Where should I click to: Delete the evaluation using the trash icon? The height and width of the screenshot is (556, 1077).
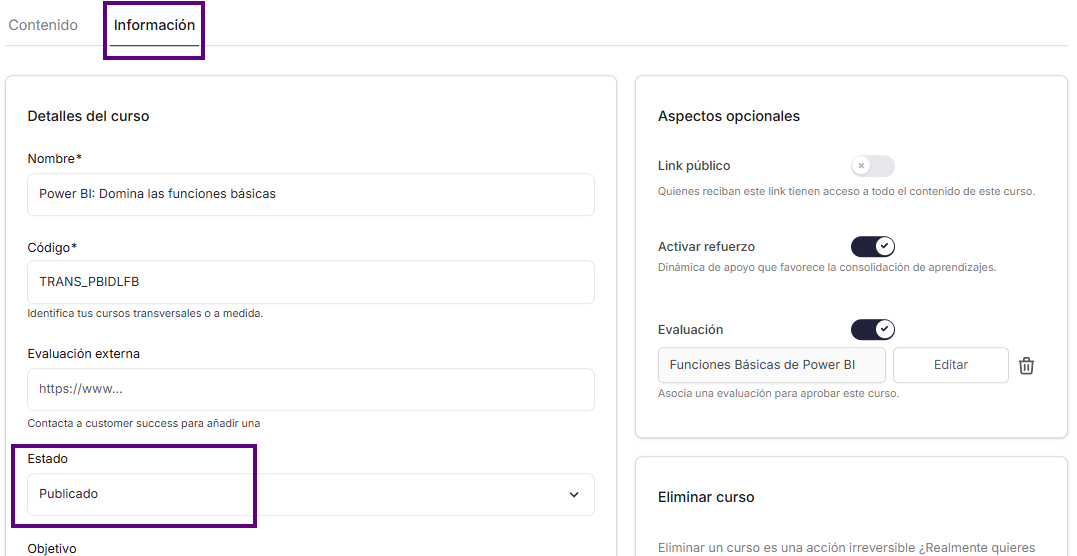tap(1026, 366)
